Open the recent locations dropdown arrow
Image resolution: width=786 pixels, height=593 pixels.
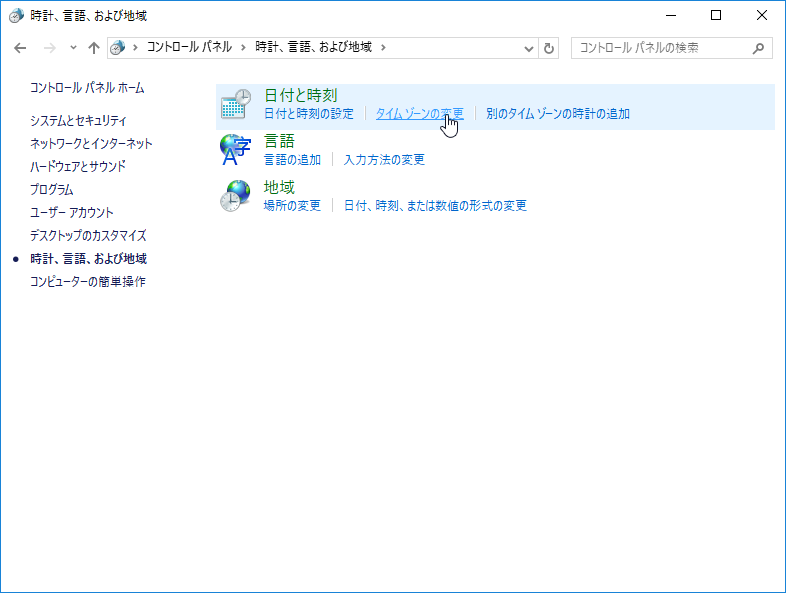(73, 48)
